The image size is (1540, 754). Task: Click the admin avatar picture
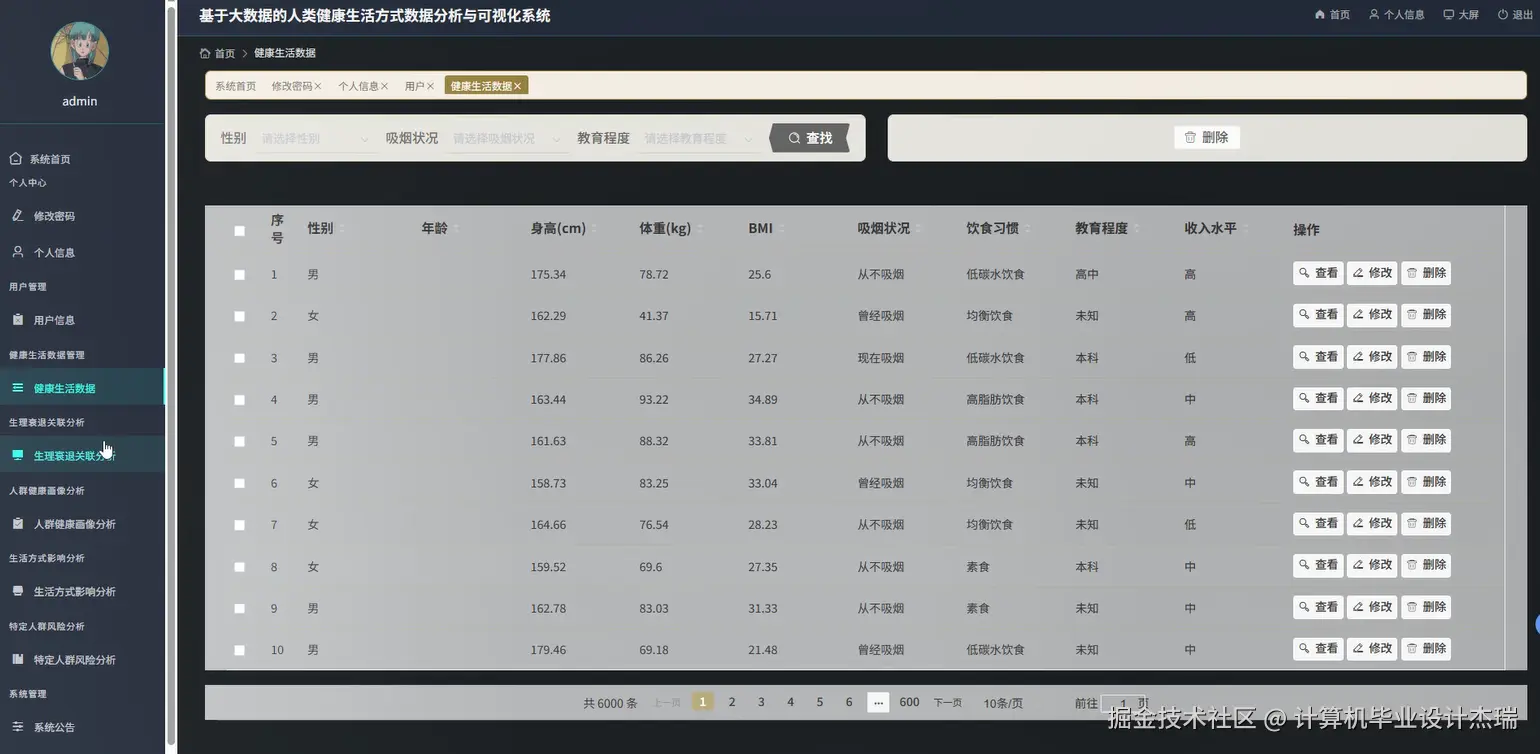[x=80, y=50]
